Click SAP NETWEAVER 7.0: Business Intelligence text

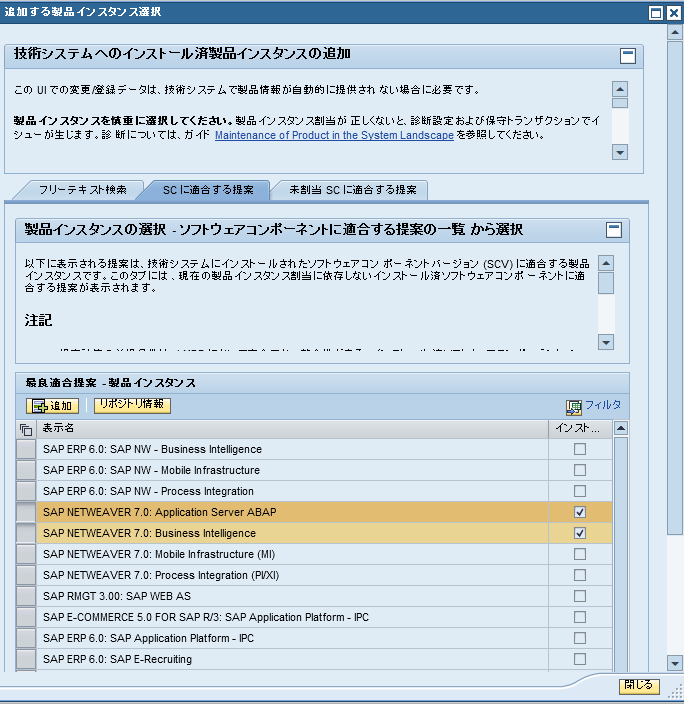pyautogui.click(x=149, y=533)
